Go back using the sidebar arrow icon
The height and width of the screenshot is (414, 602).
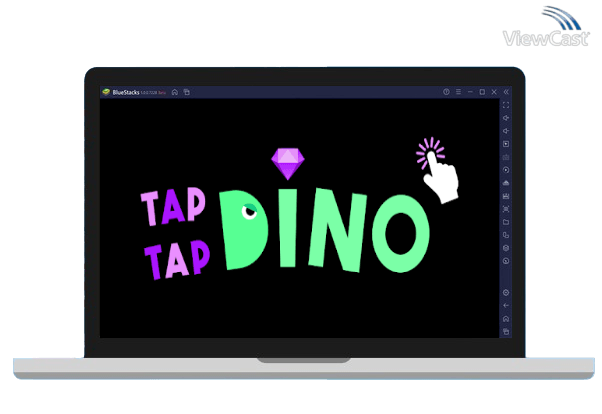[x=506, y=306]
